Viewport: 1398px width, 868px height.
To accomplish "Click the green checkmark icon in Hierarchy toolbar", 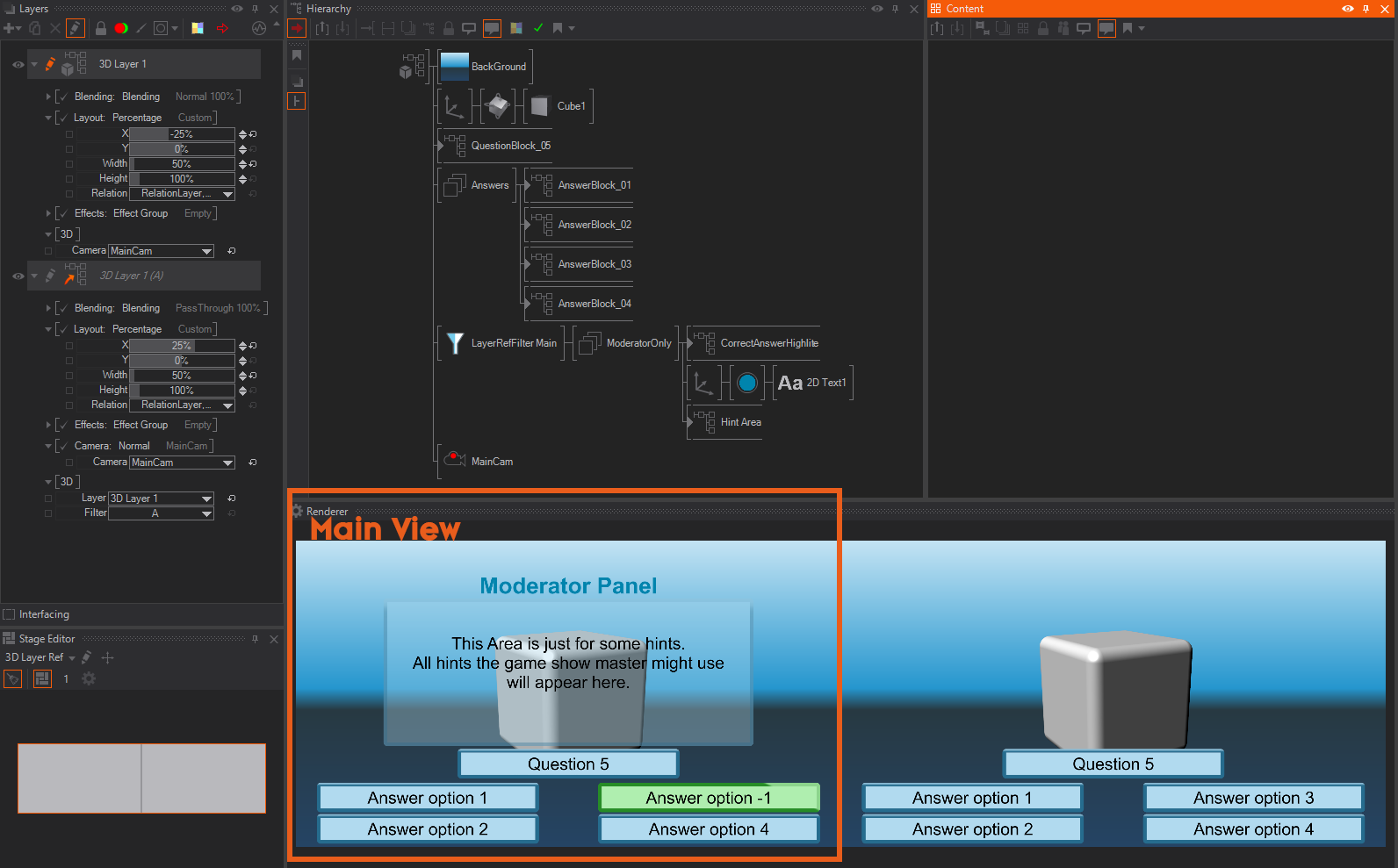I will click(538, 28).
